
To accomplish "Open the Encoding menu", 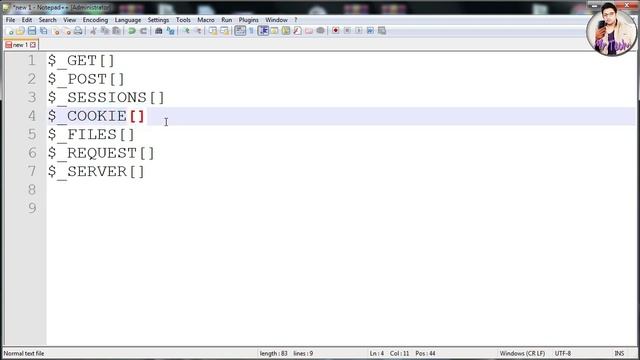I will coord(95,20).
